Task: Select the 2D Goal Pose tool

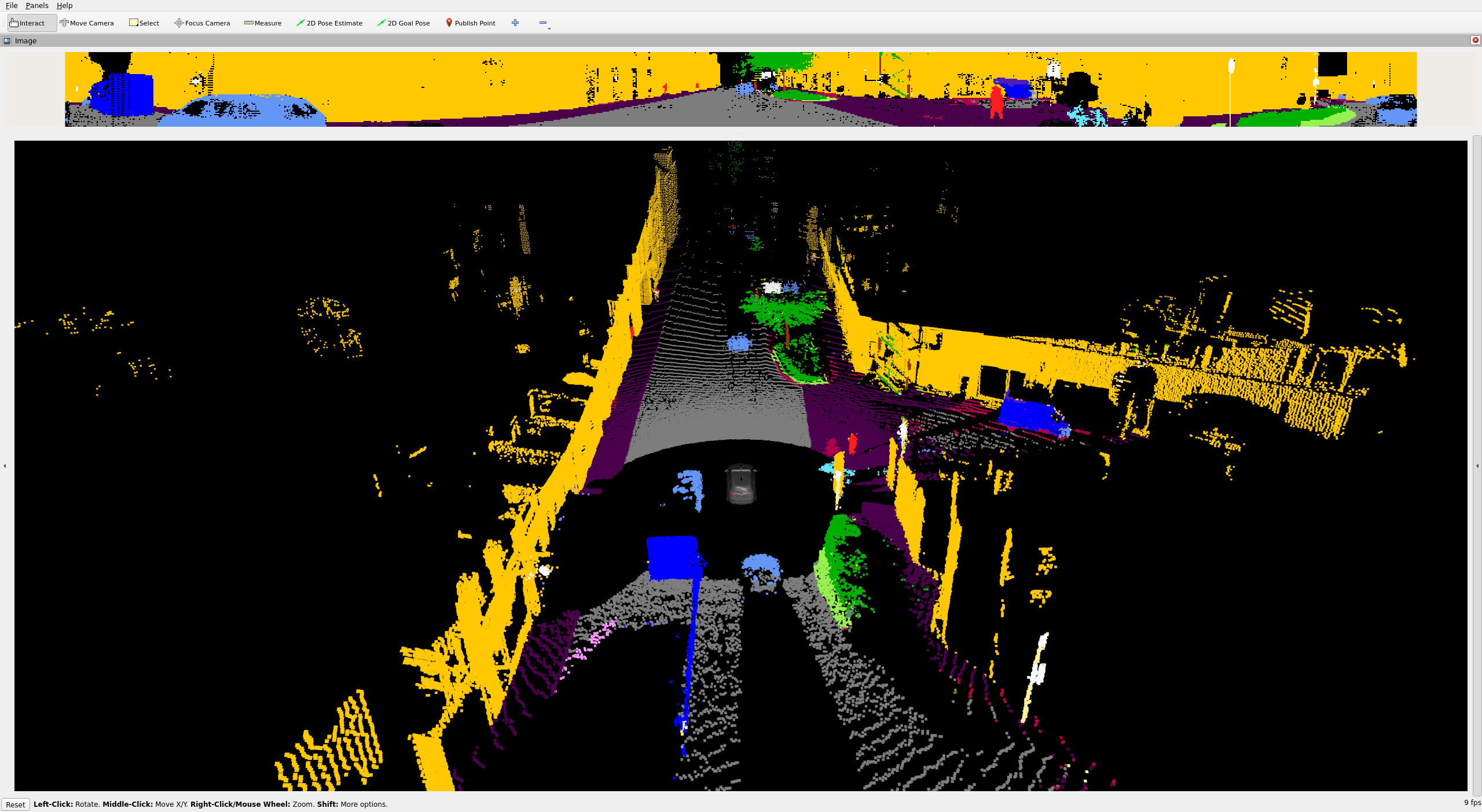Action: pyautogui.click(x=403, y=23)
